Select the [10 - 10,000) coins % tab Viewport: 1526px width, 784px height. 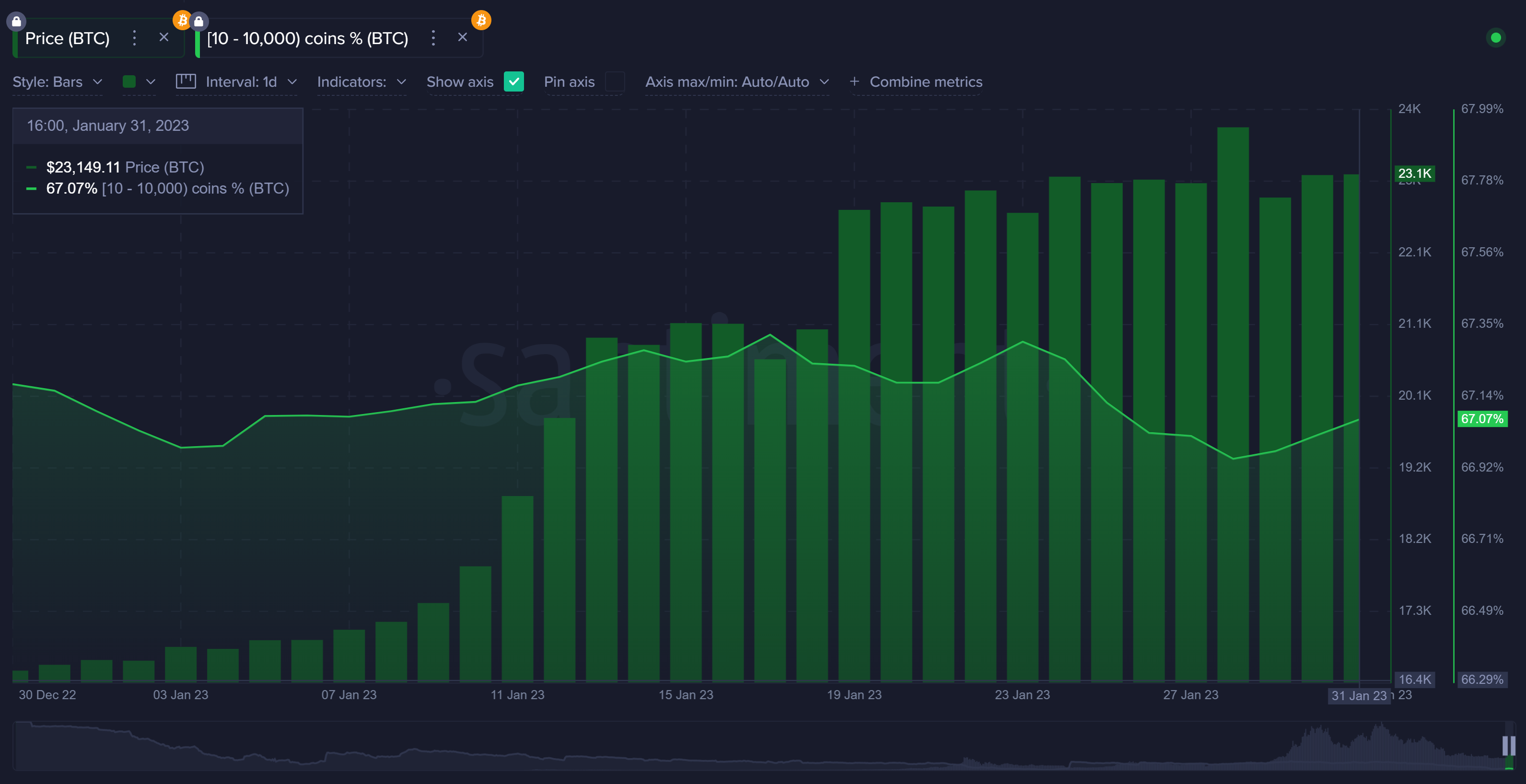[307, 38]
